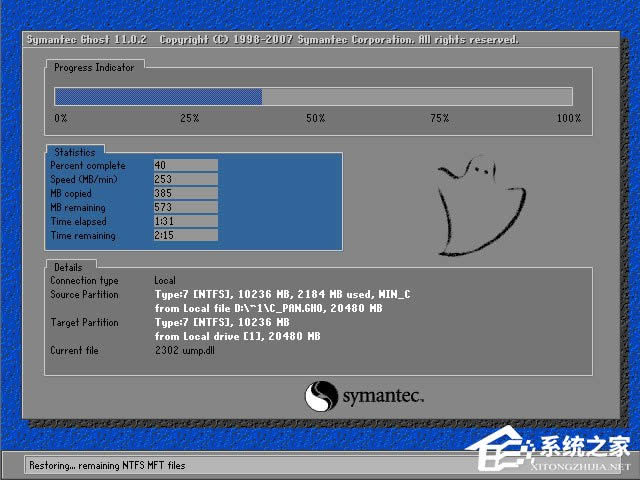Image resolution: width=640 pixels, height=480 pixels.
Task: Click the Local connection type value
Action: tap(165, 280)
